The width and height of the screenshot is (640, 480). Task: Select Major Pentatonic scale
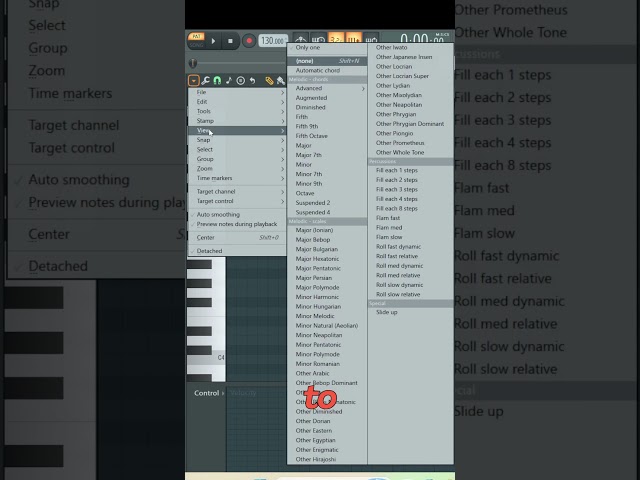[x=327, y=268]
